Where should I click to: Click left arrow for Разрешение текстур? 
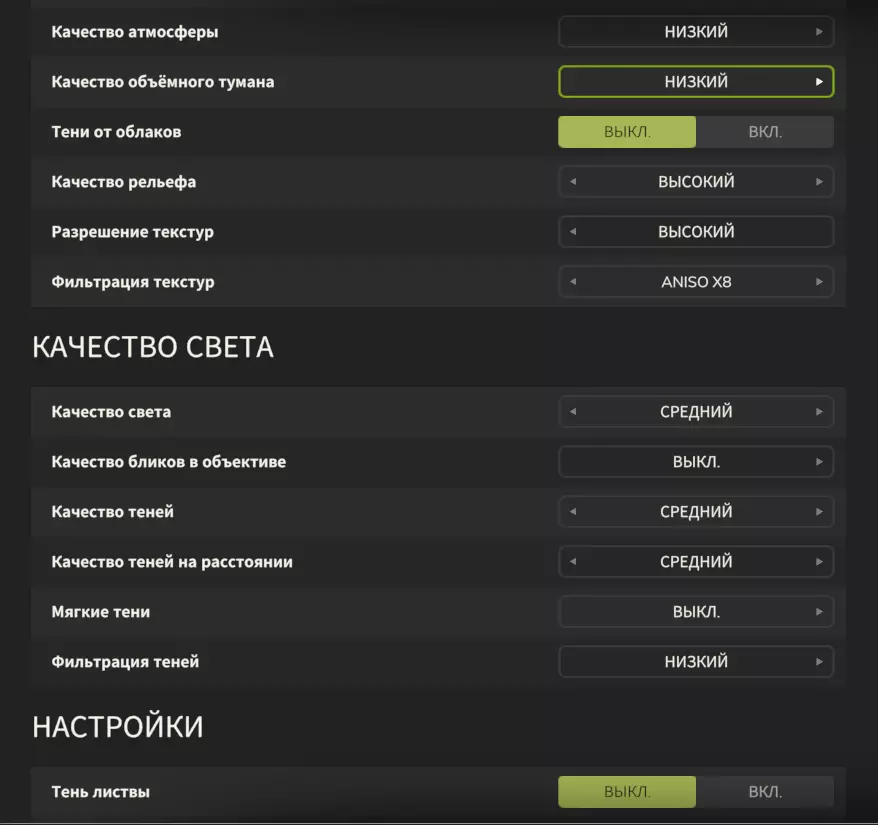pyautogui.click(x=573, y=232)
